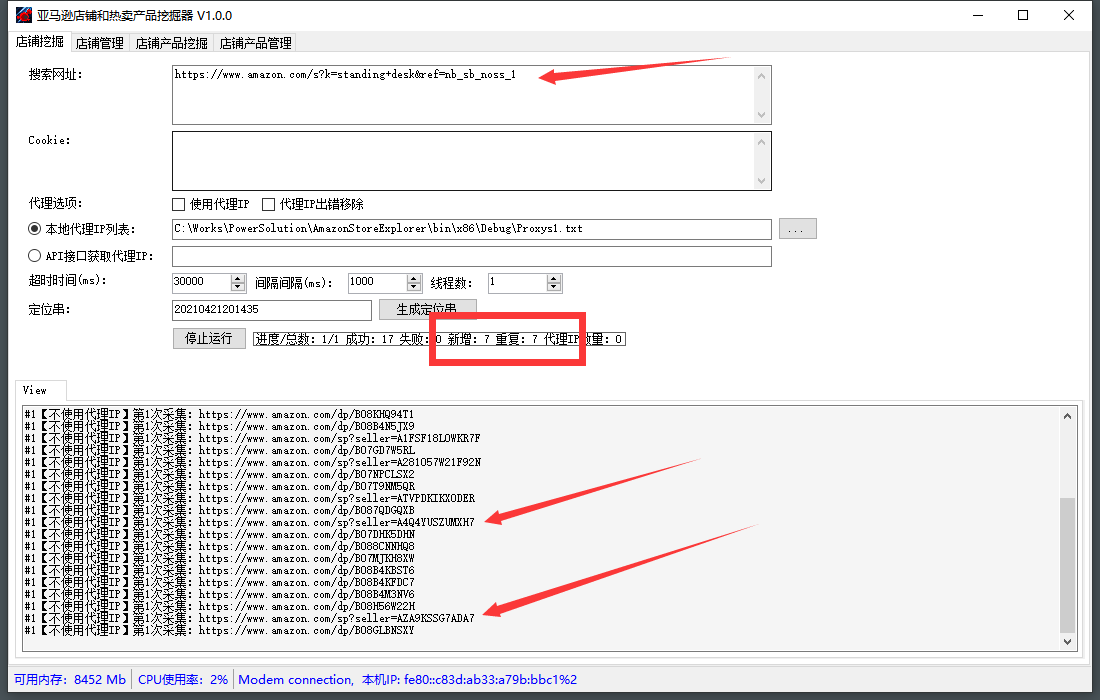
Task: Click the log line ending in B087QDGQXB
Action: click(x=219, y=511)
